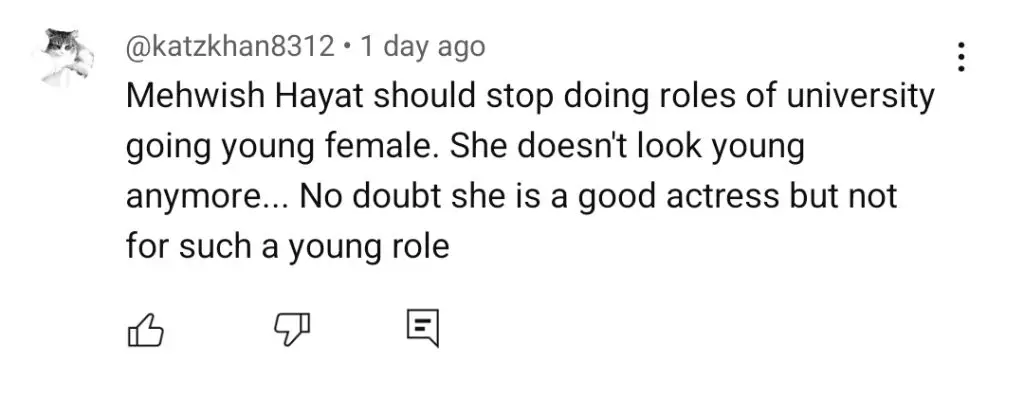Reply to katzkhan8312's comment
The height and width of the screenshot is (416, 1024).
click(x=423, y=328)
